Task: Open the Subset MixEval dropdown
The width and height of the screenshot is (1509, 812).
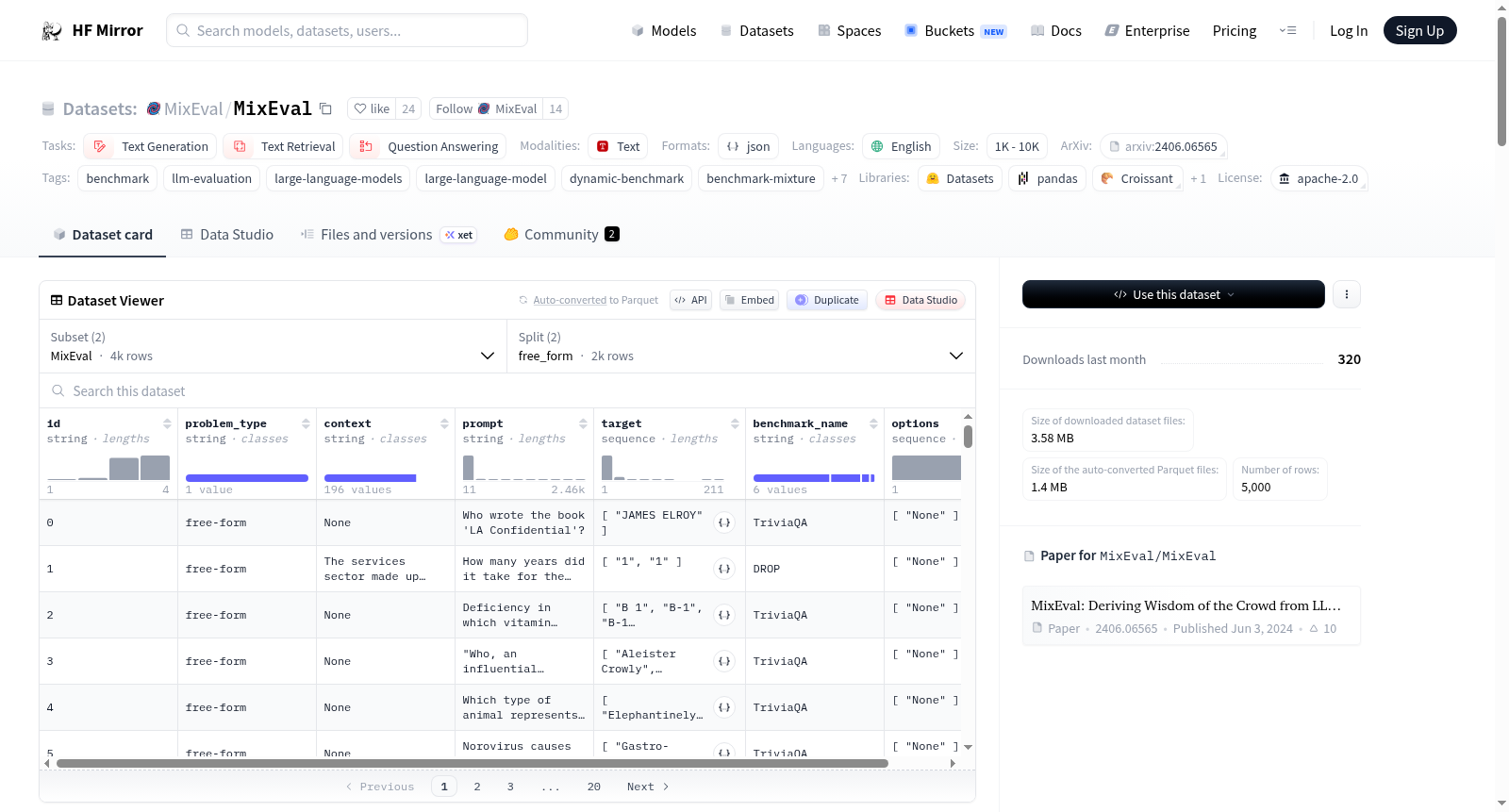Action: (x=274, y=346)
